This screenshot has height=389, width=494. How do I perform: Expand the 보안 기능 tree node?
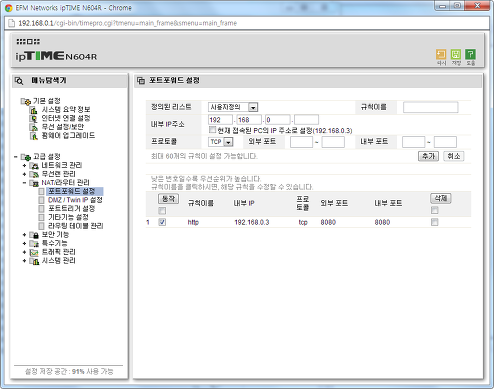point(24,235)
